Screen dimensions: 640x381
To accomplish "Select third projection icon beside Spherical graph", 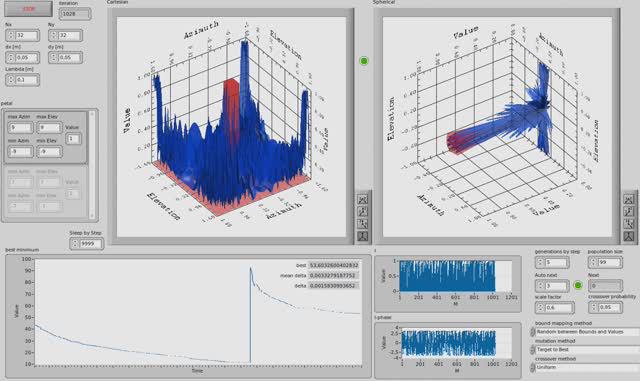I will (x=629, y=224).
